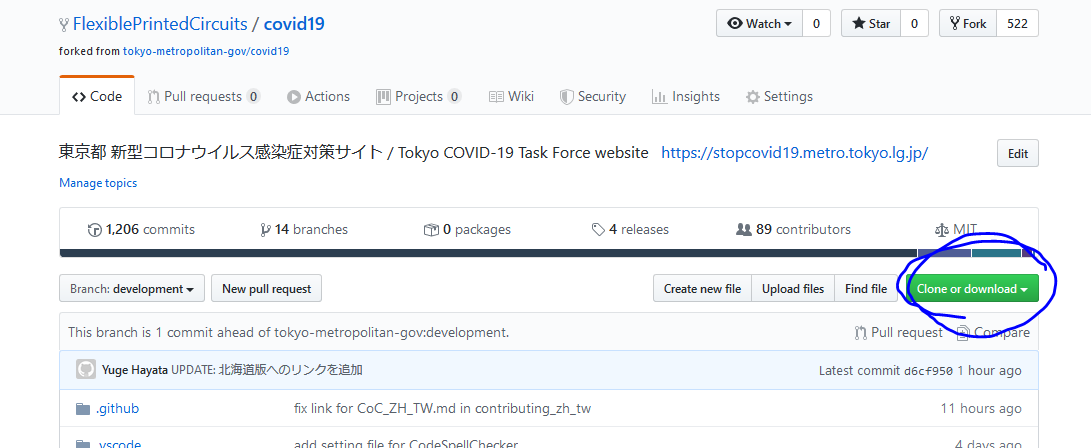View the stargazers count beside Star
Image resolution: width=1091 pixels, height=448 pixels.
914,24
